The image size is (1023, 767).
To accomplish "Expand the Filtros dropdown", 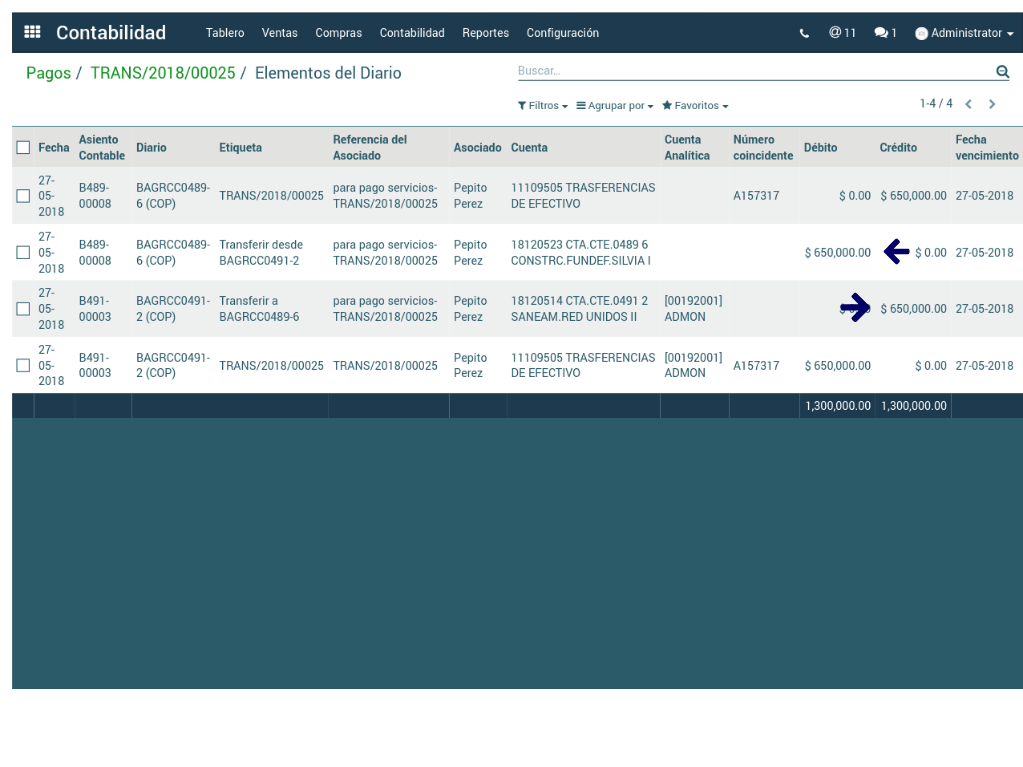I will pyautogui.click(x=542, y=106).
